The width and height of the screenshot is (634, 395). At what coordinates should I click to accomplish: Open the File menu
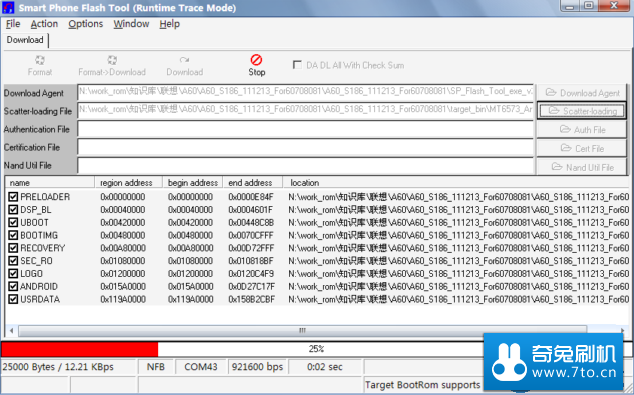pyautogui.click(x=13, y=24)
